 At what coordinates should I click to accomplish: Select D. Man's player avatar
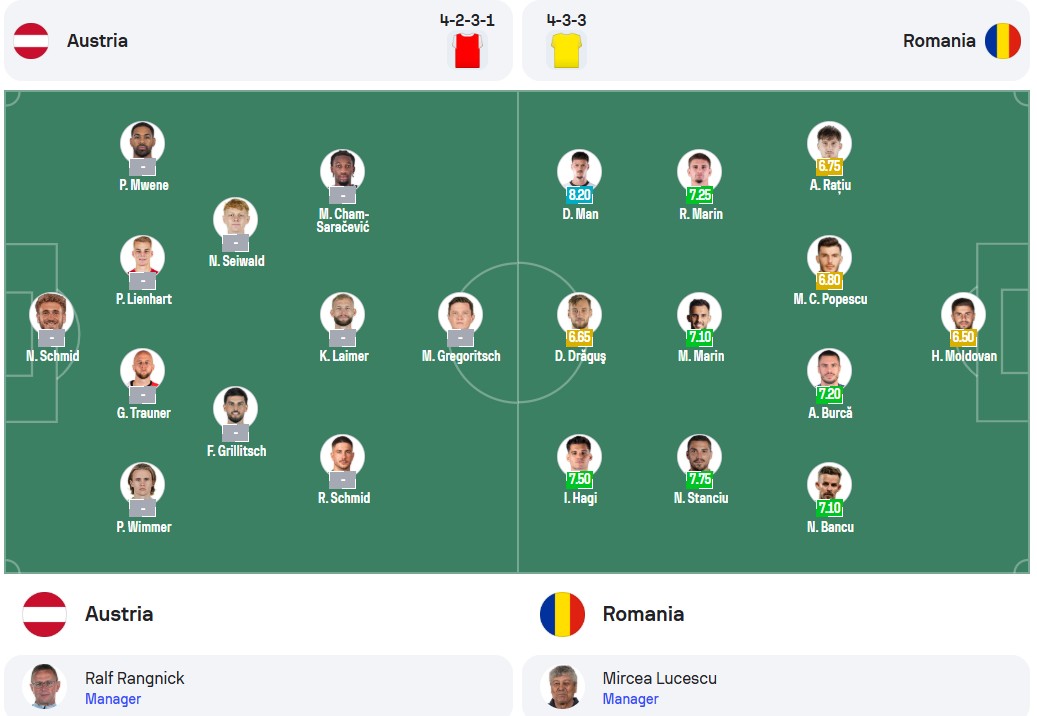[579, 171]
